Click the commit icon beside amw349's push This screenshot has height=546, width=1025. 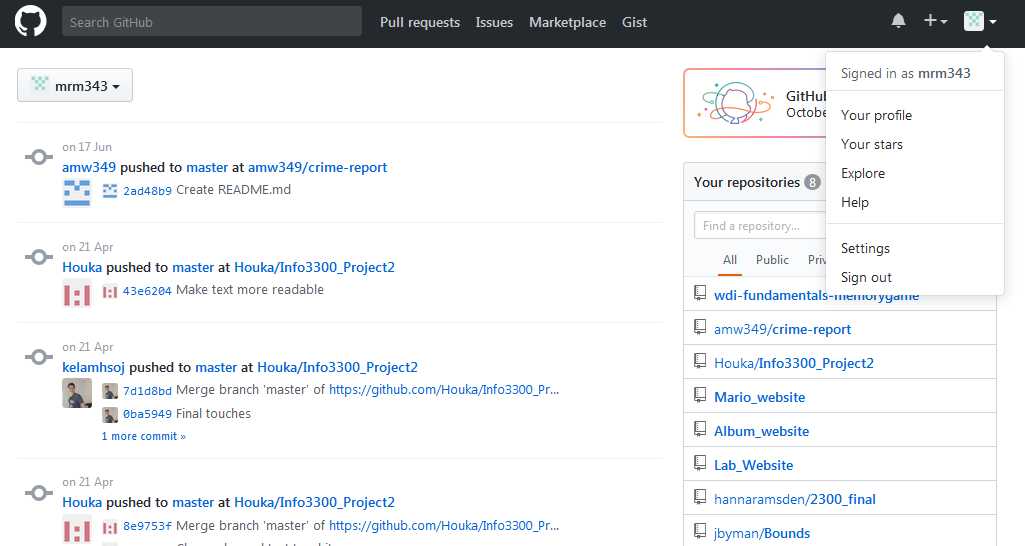(x=38, y=157)
